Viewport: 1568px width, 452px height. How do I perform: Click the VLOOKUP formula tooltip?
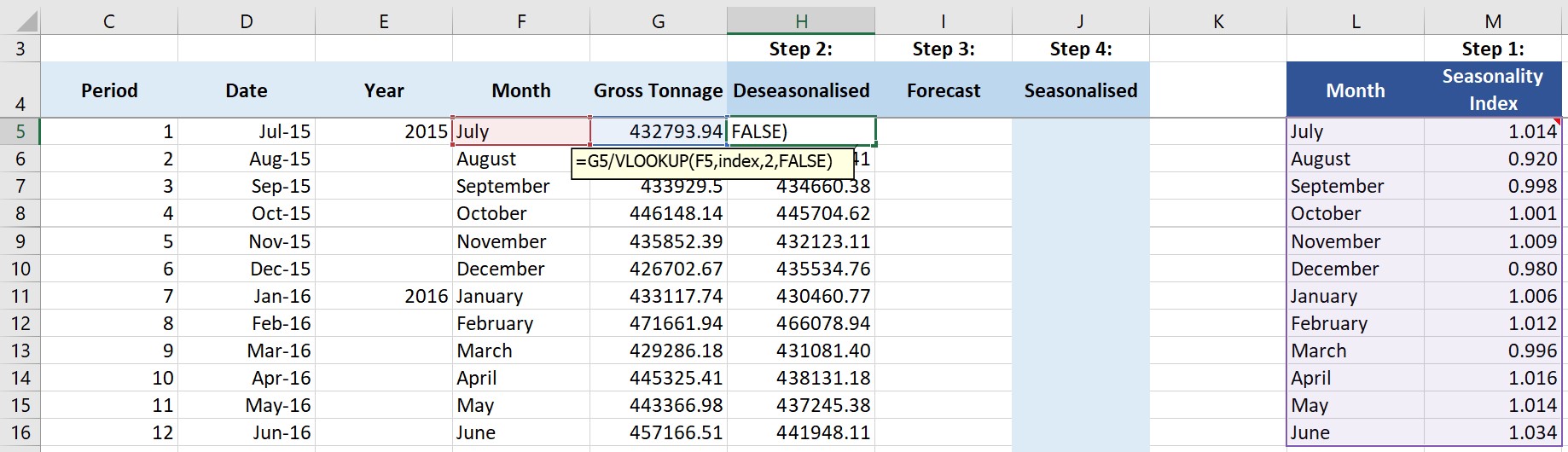712,162
